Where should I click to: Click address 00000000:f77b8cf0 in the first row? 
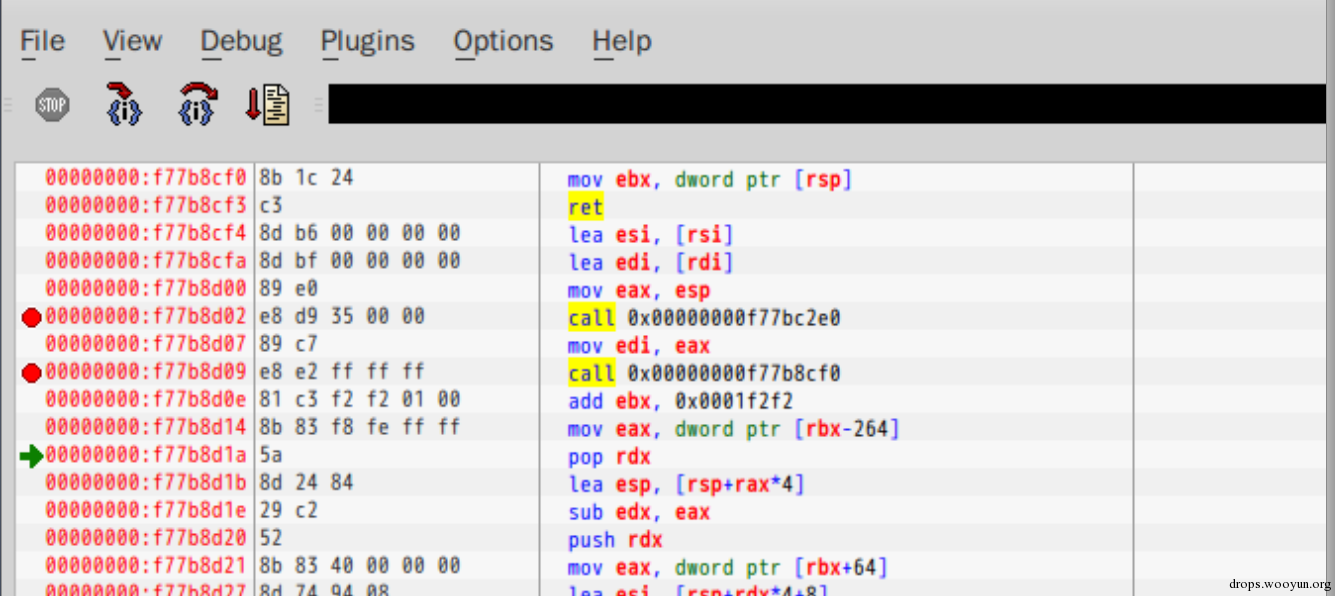click(145, 179)
